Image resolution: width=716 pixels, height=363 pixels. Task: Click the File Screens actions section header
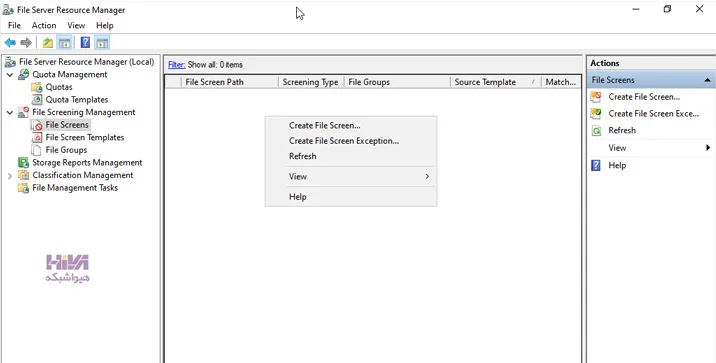click(651, 80)
